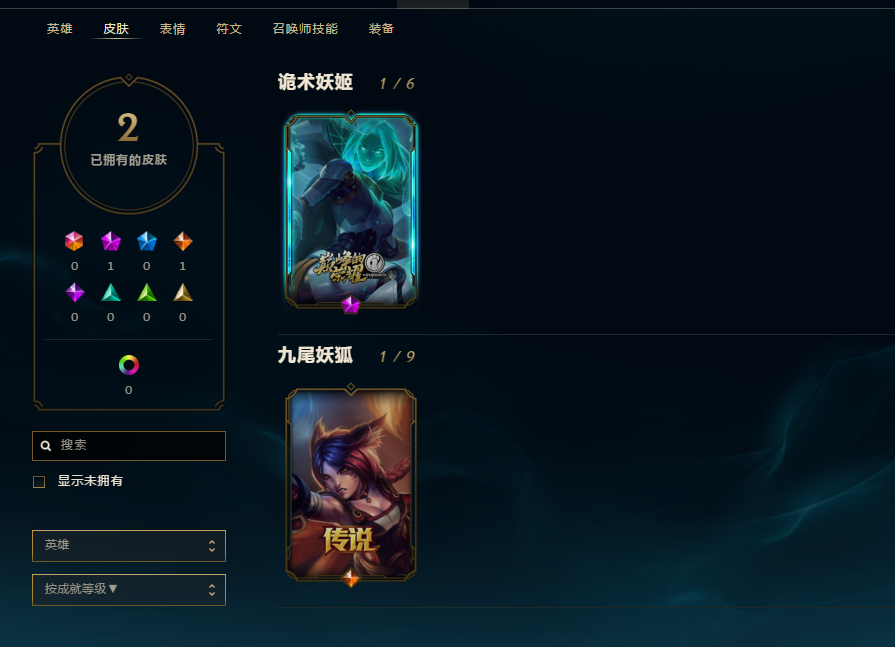Click the search magnifier icon
Viewport: 895px width, 647px height.
point(46,446)
